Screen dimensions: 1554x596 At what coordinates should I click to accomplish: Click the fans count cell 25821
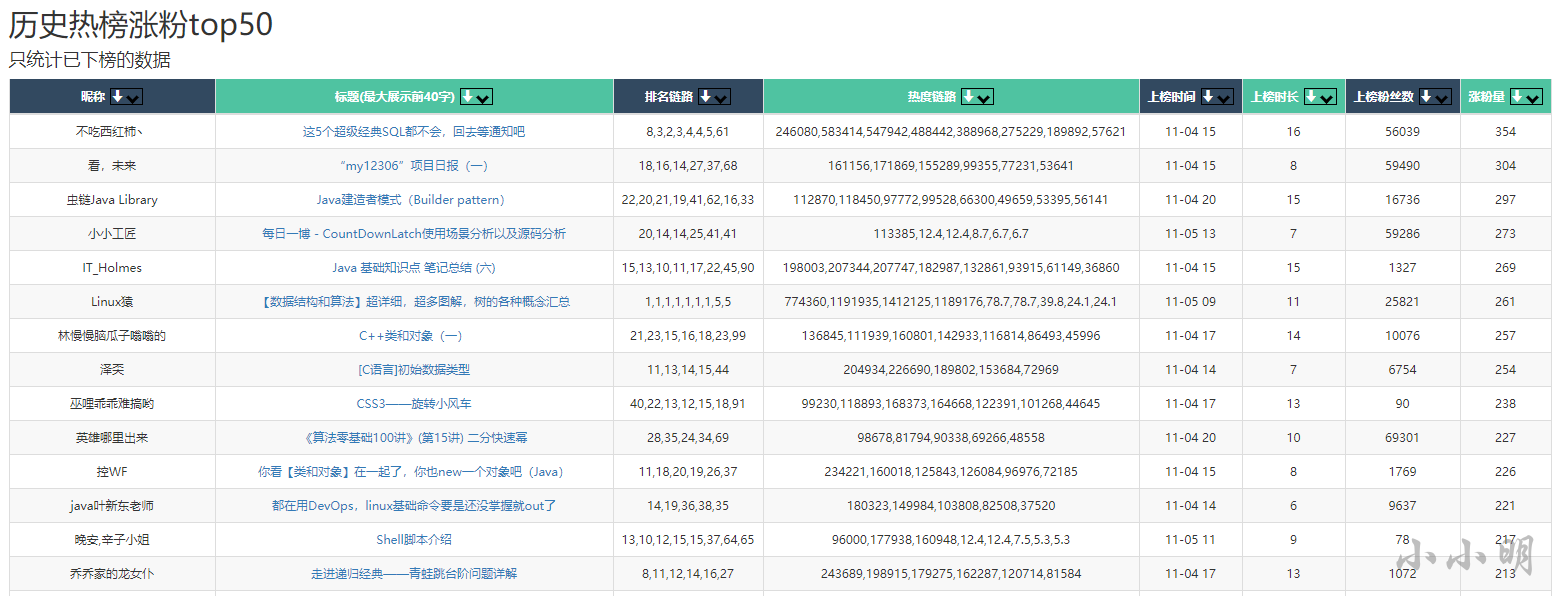tap(1403, 302)
